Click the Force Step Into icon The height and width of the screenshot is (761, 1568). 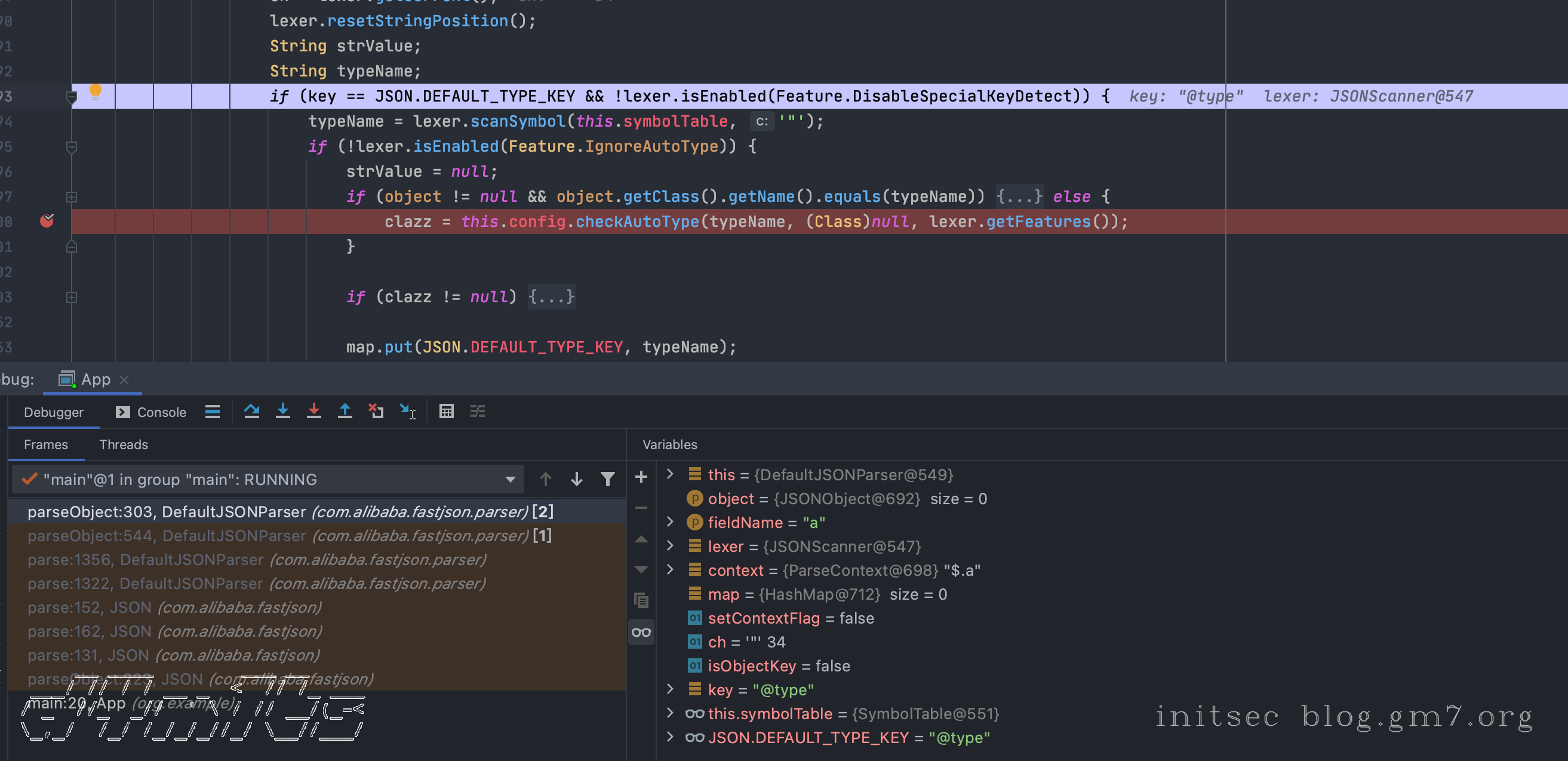point(313,412)
